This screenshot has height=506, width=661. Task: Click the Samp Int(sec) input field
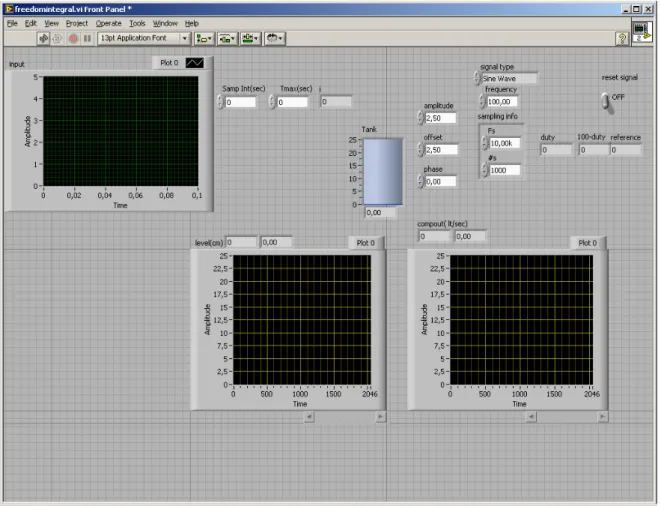(240, 102)
